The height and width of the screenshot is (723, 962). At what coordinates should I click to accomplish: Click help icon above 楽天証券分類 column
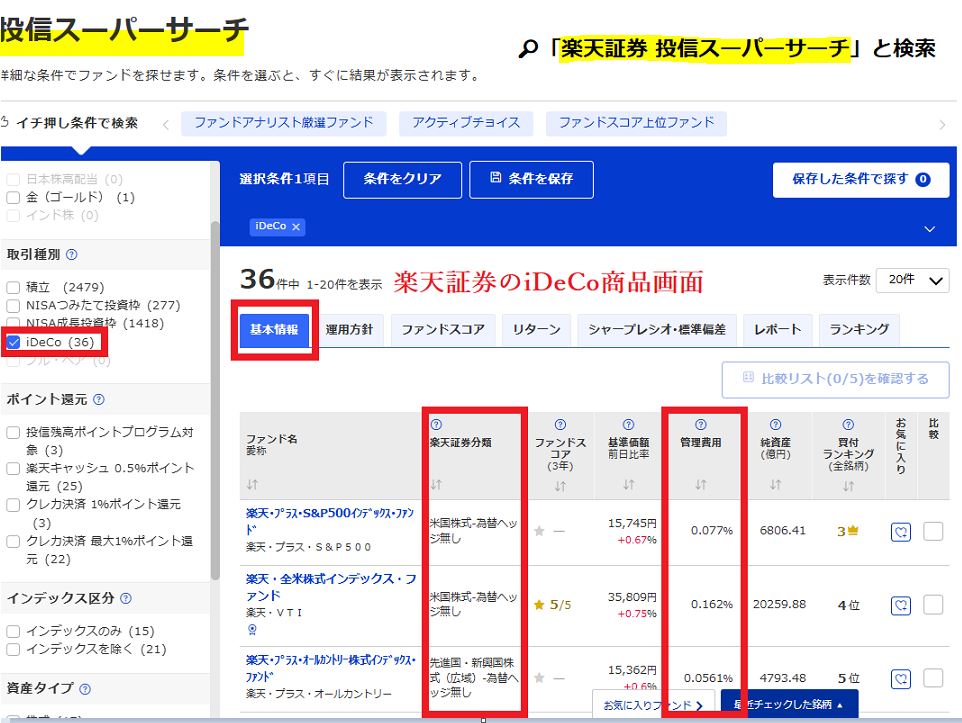point(436,425)
